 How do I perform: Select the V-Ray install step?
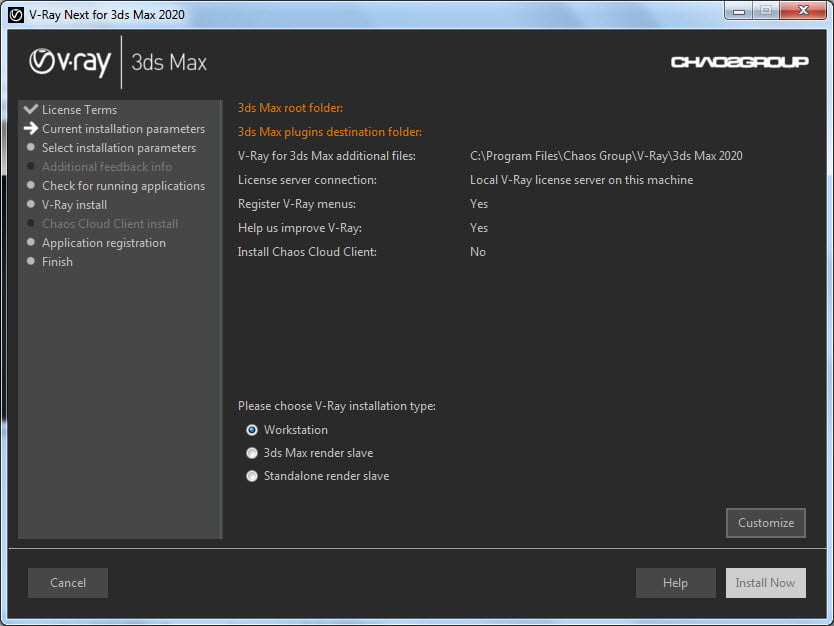coord(74,205)
